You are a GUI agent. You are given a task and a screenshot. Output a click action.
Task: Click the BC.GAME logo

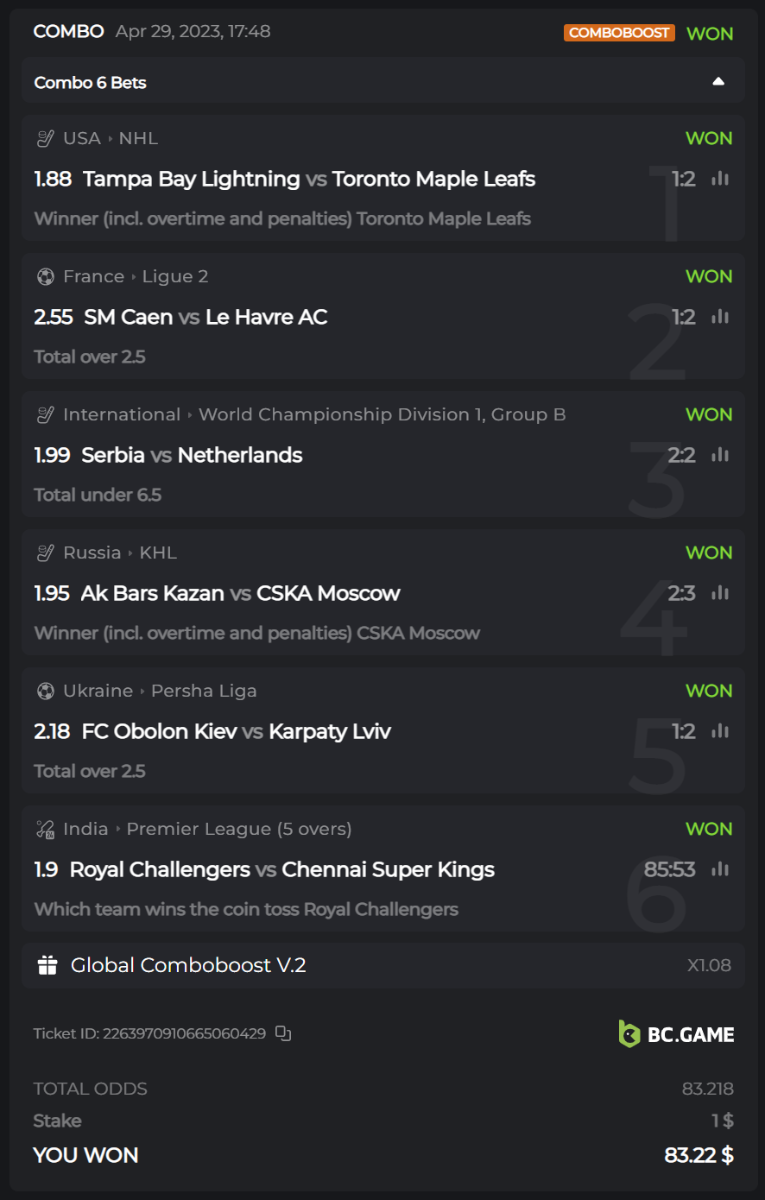click(x=676, y=1034)
